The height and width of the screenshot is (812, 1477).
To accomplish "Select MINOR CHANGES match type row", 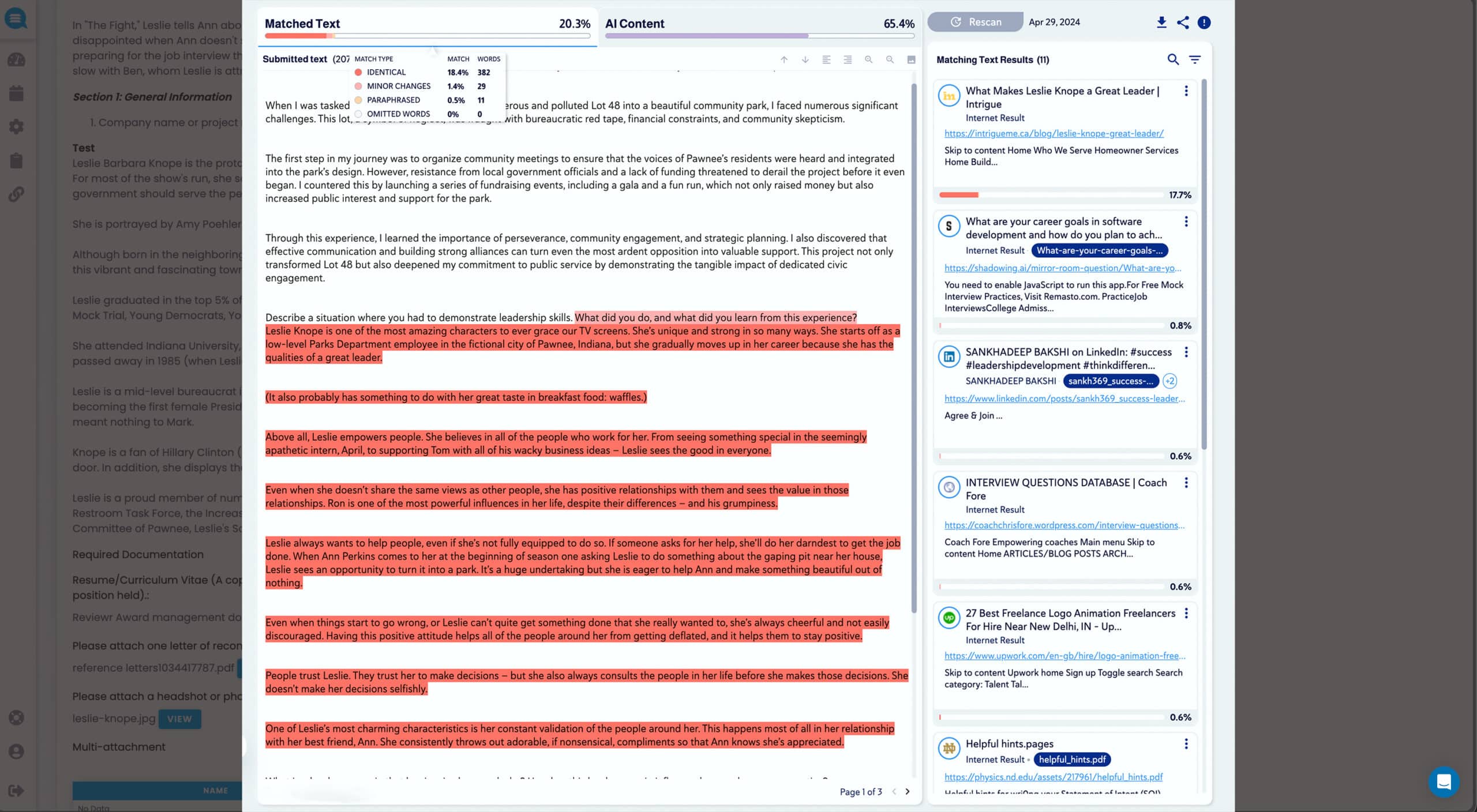I will click(x=428, y=87).
